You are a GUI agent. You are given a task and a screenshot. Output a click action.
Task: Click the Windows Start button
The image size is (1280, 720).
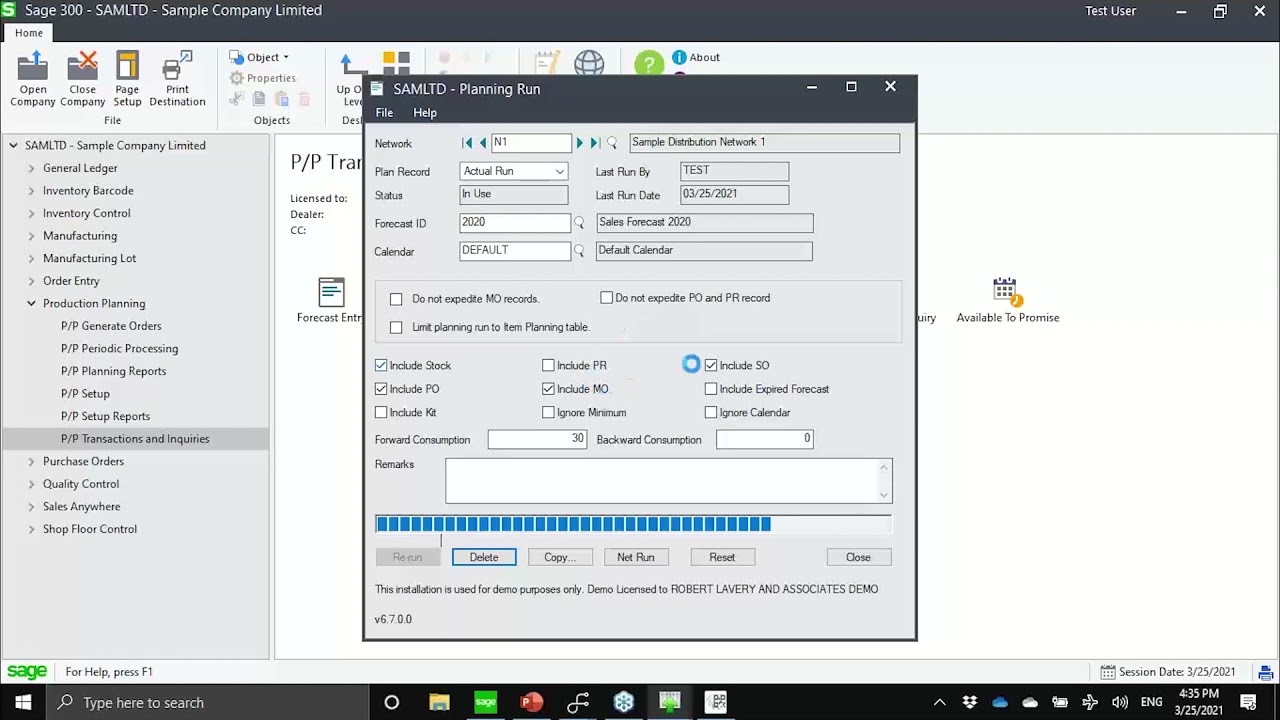click(x=23, y=702)
